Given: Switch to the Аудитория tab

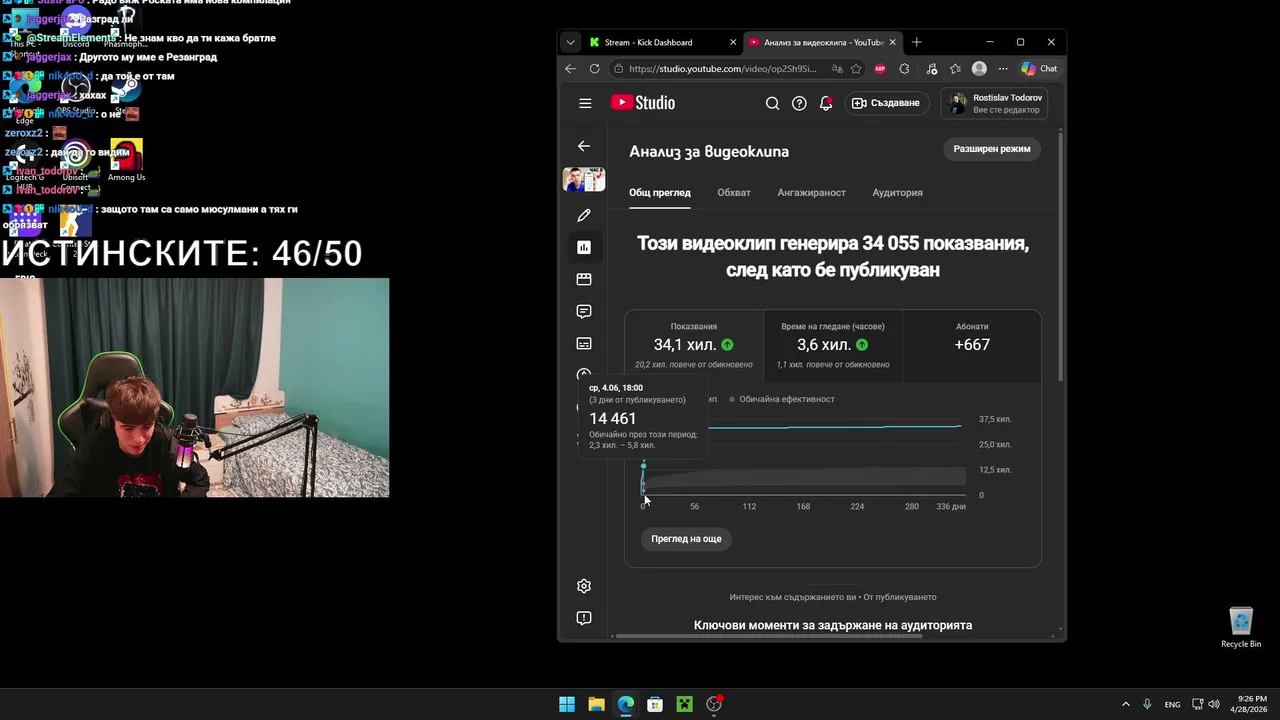Looking at the screenshot, I should 897,192.
